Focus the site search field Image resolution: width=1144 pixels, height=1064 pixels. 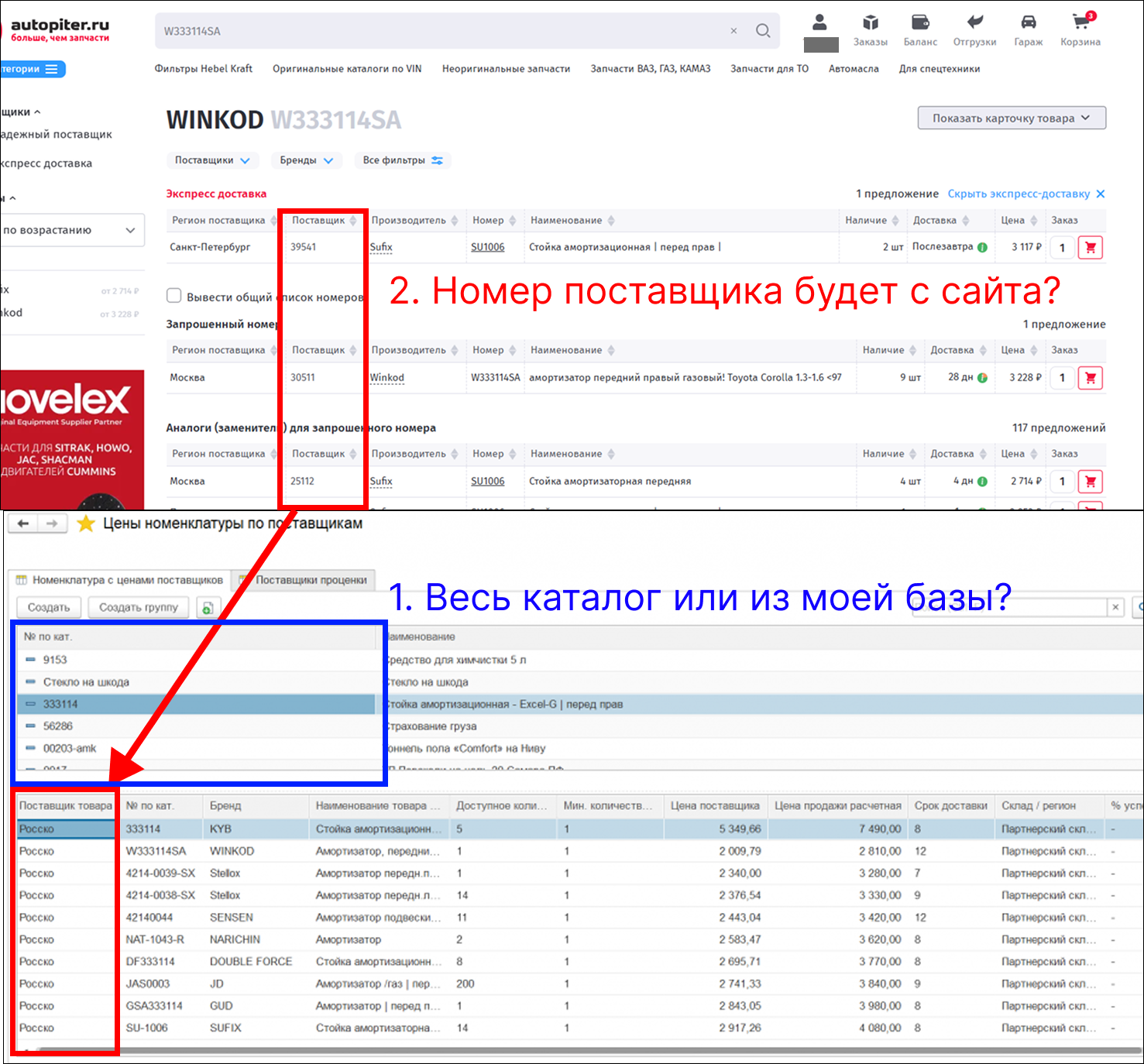click(441, 31)
